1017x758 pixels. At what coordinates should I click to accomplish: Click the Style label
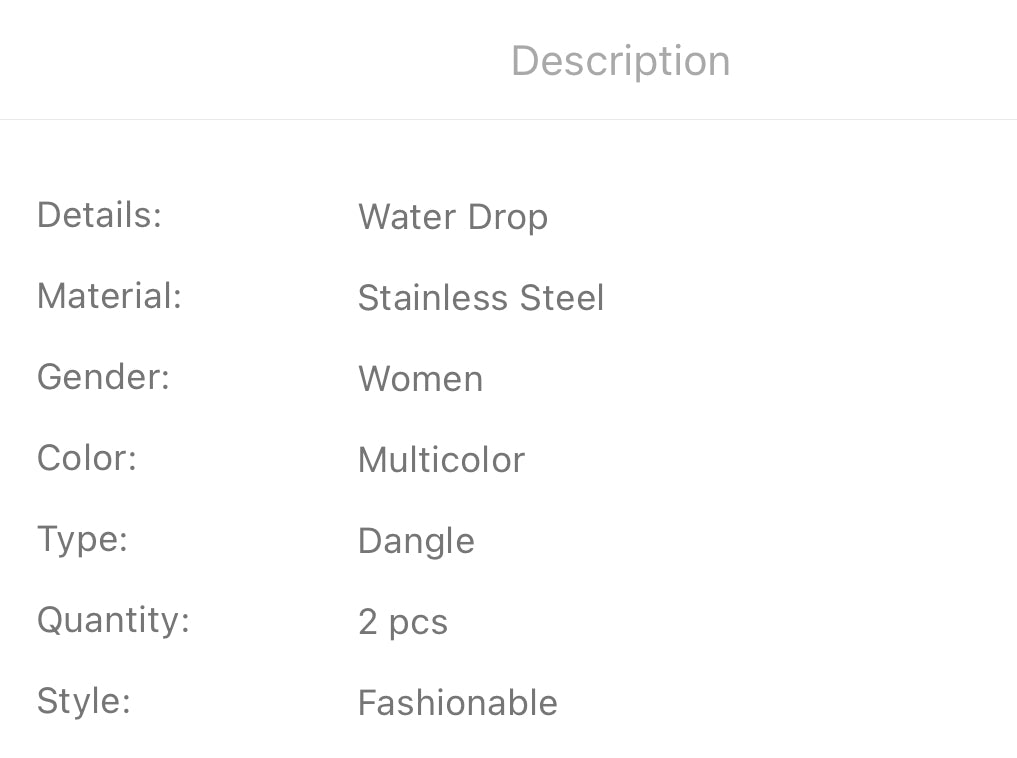click(84, 700)
